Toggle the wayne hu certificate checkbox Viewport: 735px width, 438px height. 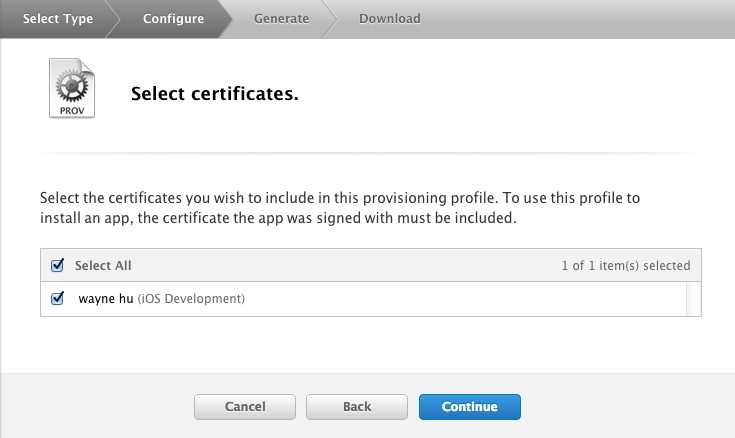57,298
